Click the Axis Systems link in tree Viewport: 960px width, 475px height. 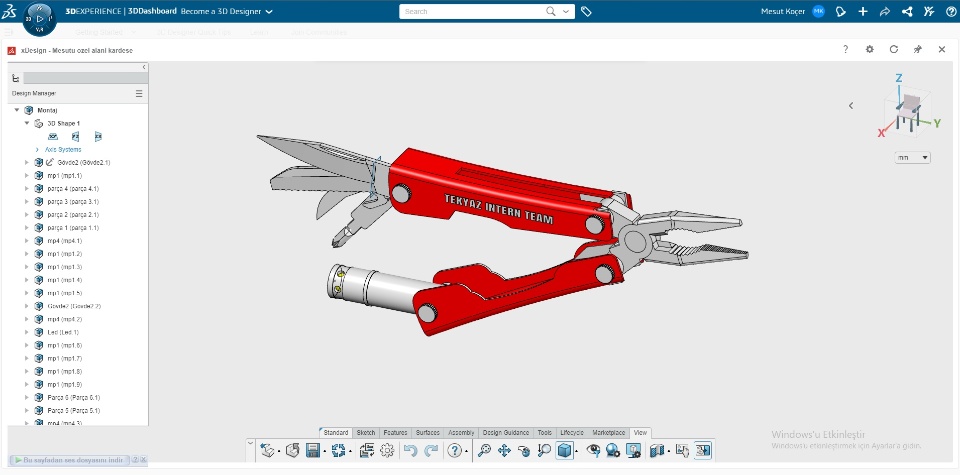63,149
